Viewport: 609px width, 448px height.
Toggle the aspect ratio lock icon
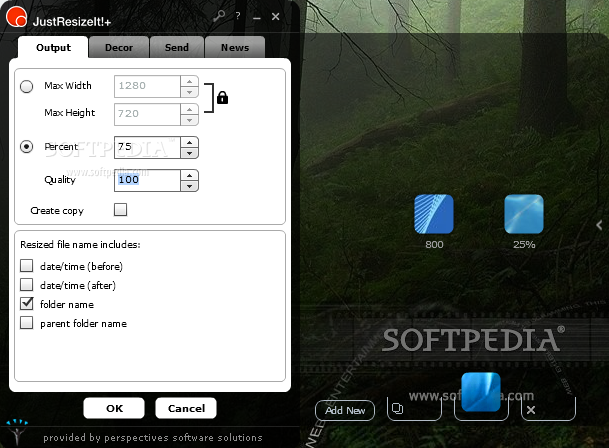[x=222, y=97]
